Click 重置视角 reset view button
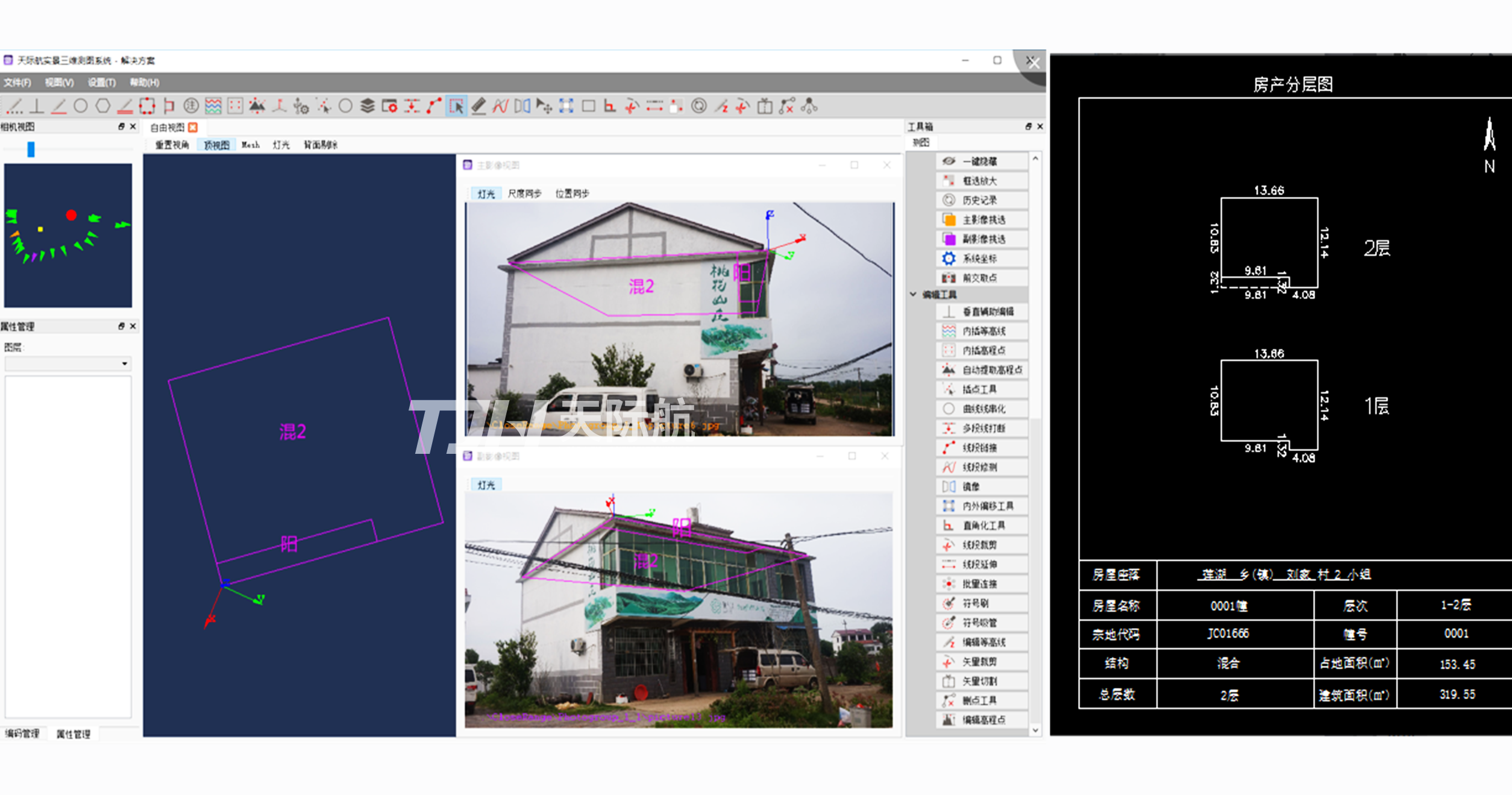The image size is (1512, 795). pyautogui.click(x=172, y=145)
